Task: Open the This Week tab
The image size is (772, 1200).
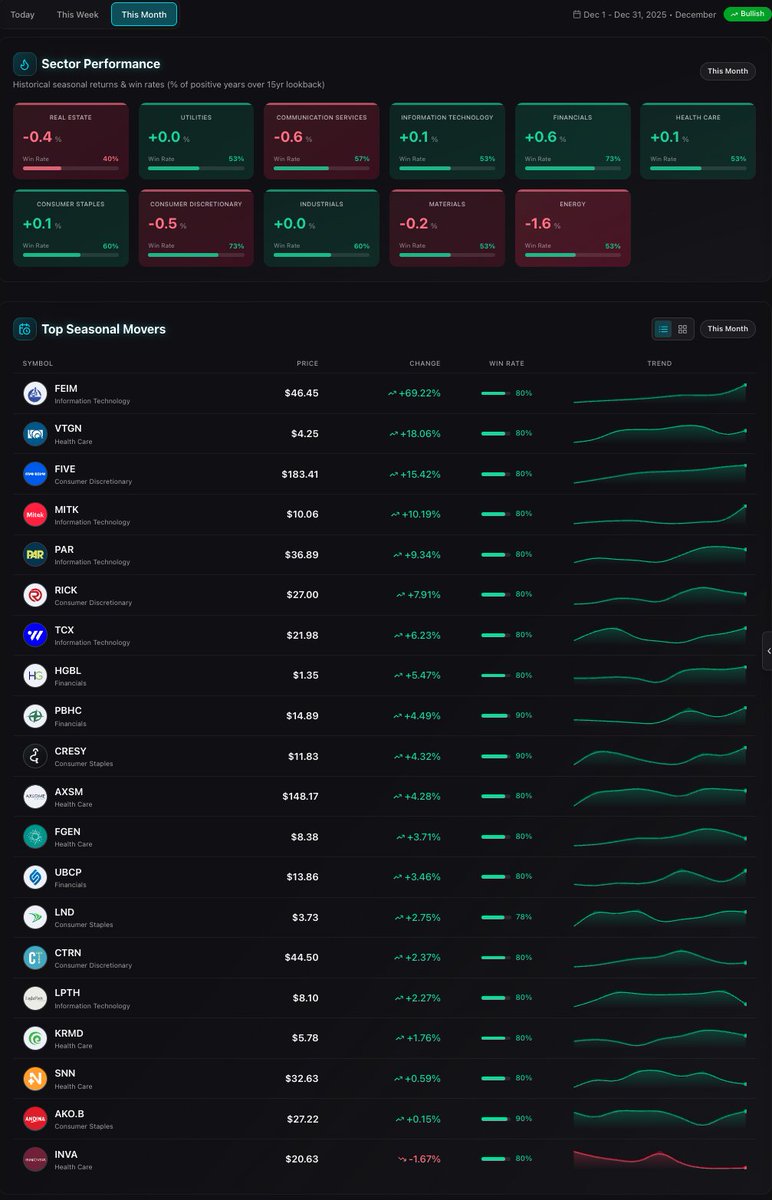Action: point(78,15)
